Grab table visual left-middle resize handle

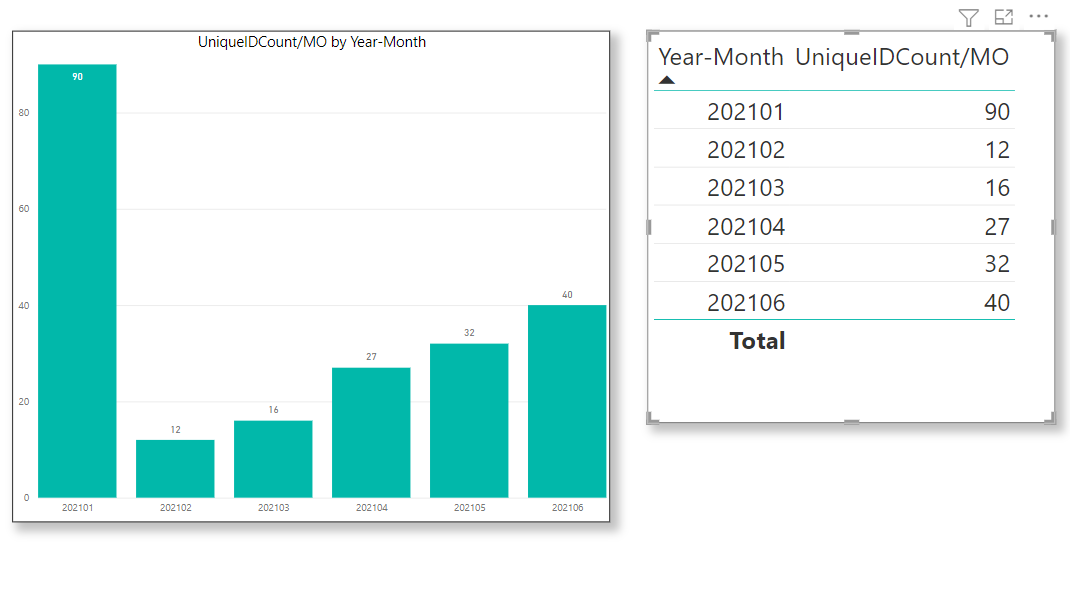(x=648, y=227)
